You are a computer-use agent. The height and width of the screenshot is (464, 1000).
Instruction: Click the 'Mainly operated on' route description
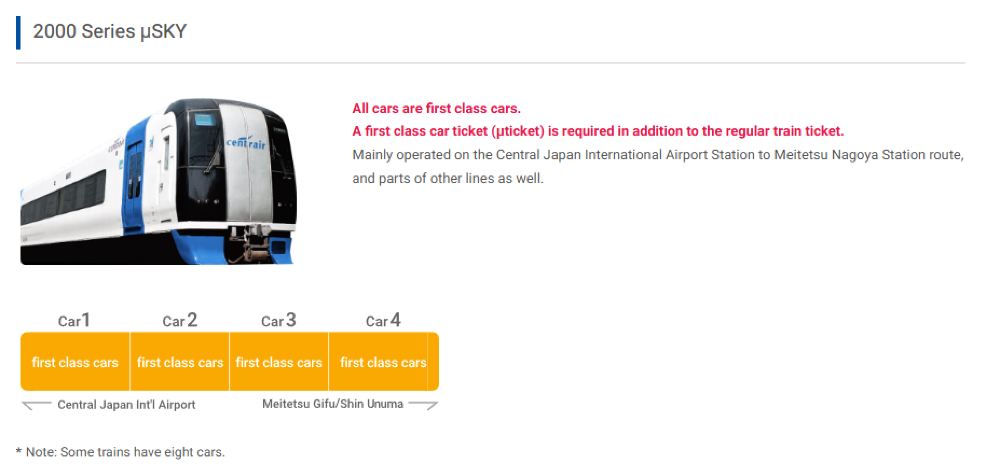tap(657, 167)
